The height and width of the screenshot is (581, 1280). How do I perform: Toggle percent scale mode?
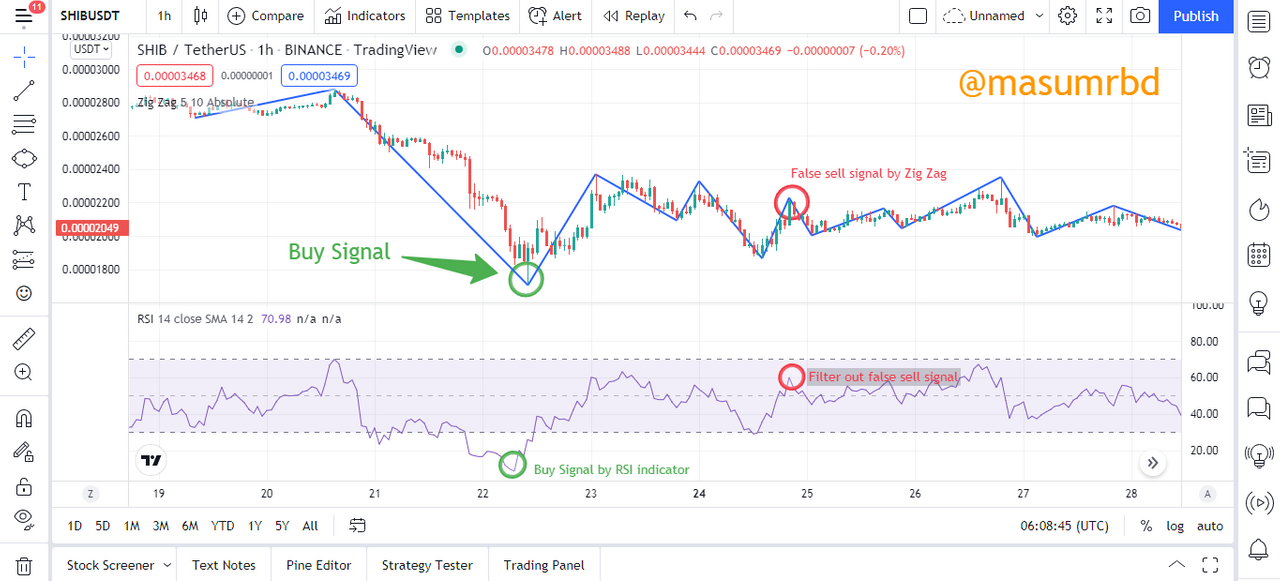coord(1146,525)
